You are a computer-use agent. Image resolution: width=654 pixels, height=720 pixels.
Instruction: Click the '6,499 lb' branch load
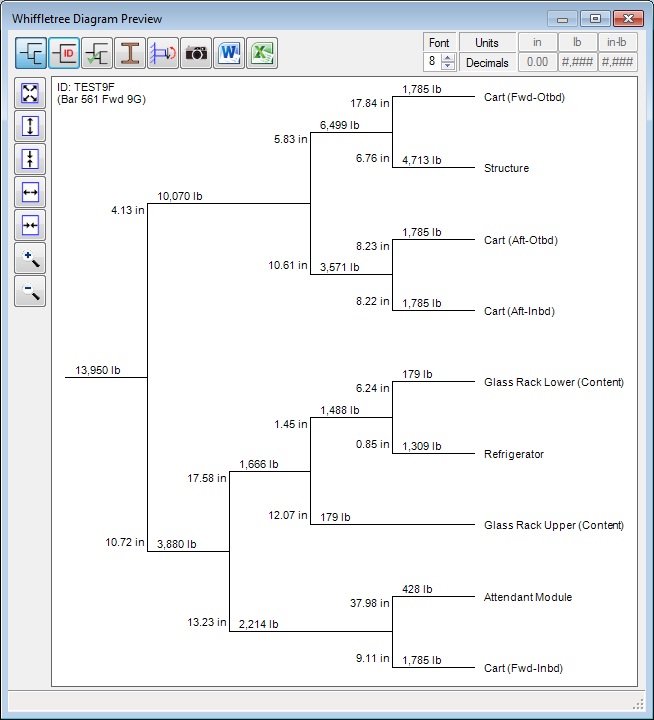(339, 125)
